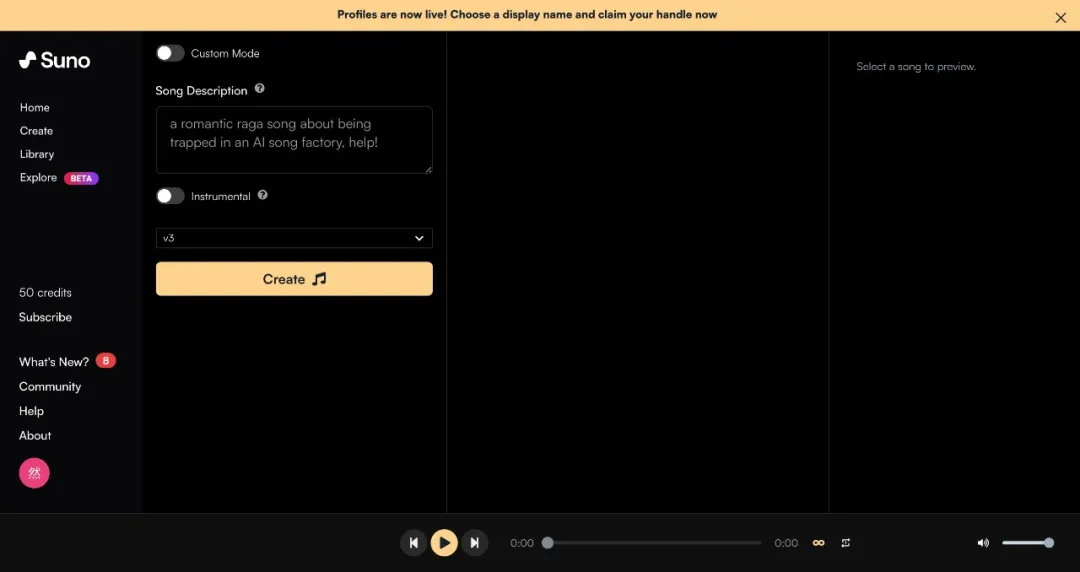Click the help icon next to Instrumental

pyautogui.click(x=263, y=195)
